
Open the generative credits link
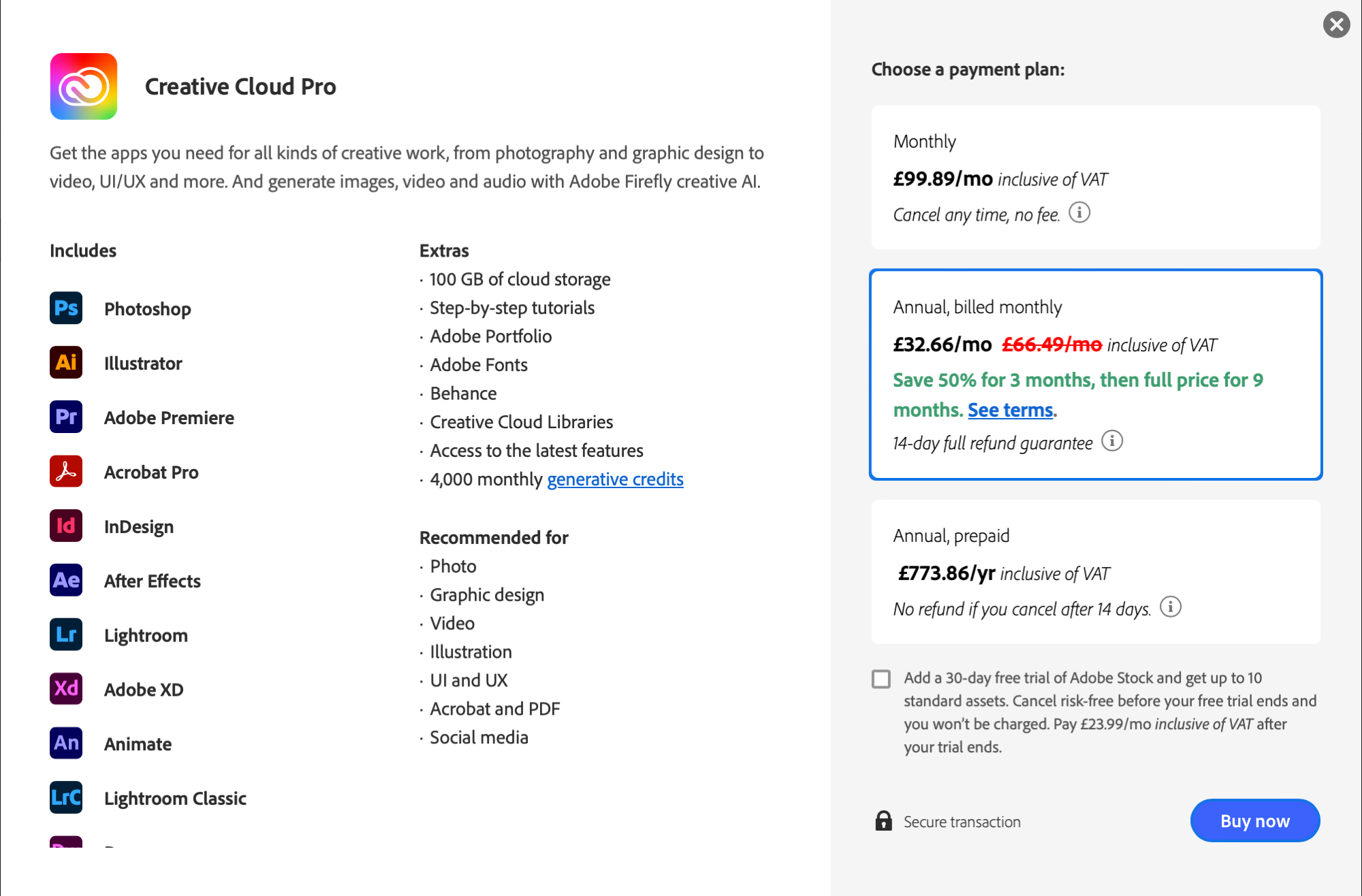[615, 479]
